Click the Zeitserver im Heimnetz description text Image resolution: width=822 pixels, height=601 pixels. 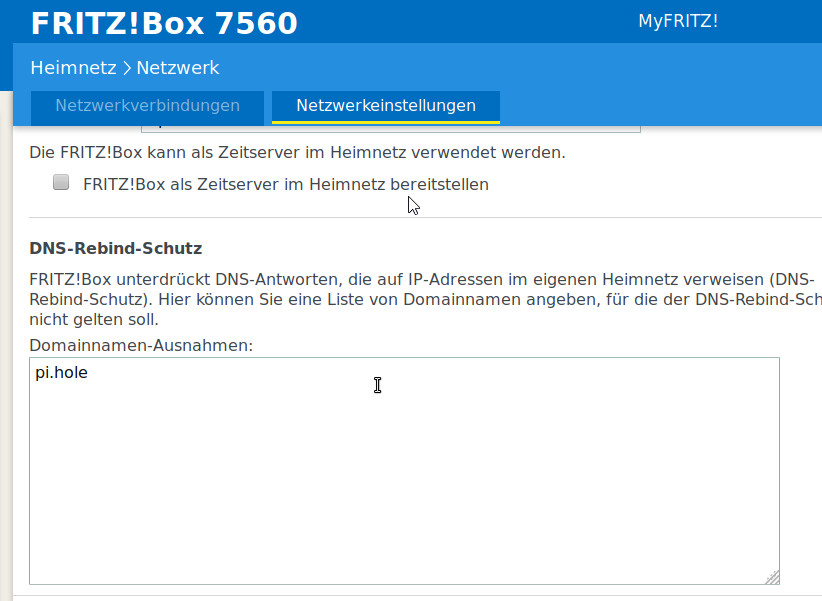tap(297, 153)
